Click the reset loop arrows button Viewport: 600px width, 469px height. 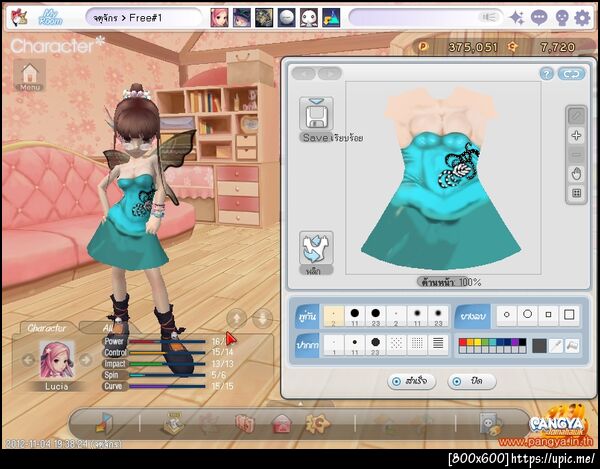point(571,74)
